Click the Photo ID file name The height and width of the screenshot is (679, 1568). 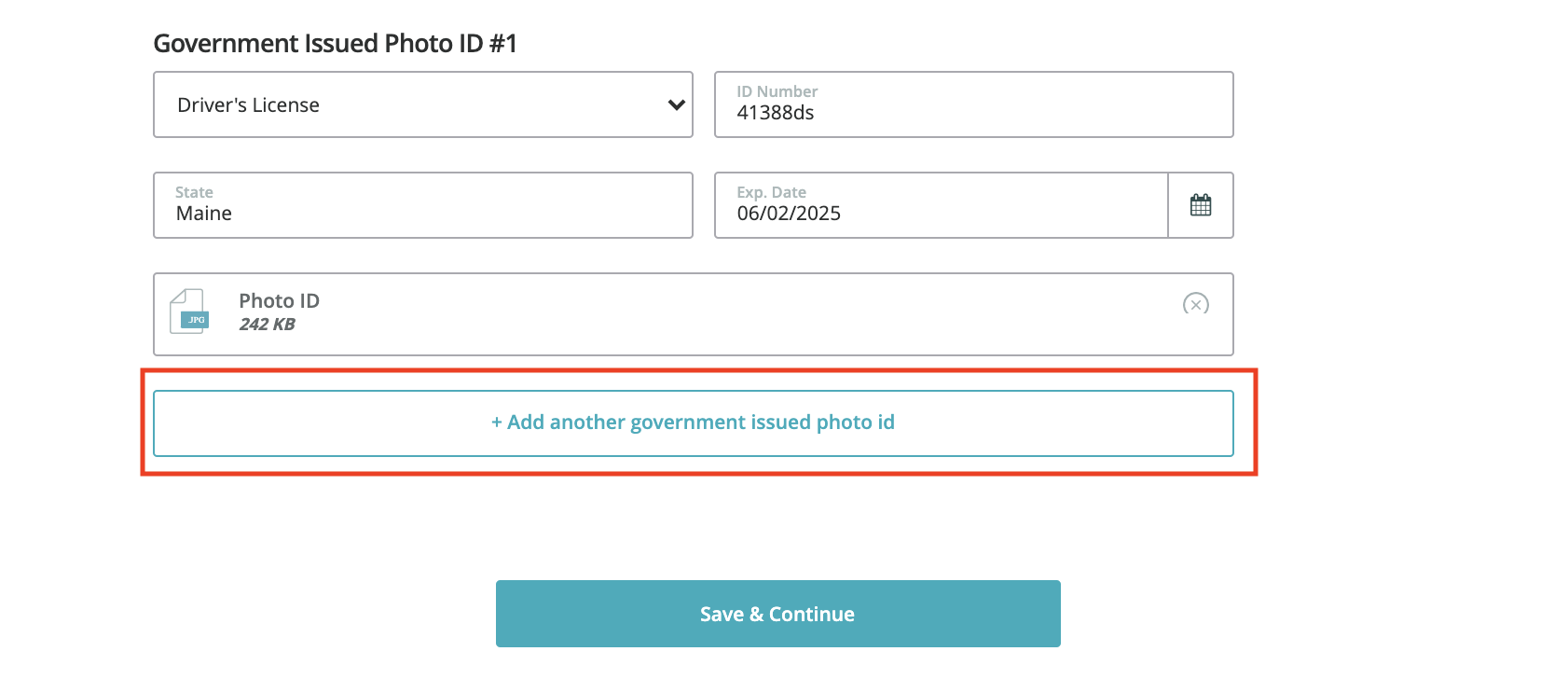[x=279, y=300]
